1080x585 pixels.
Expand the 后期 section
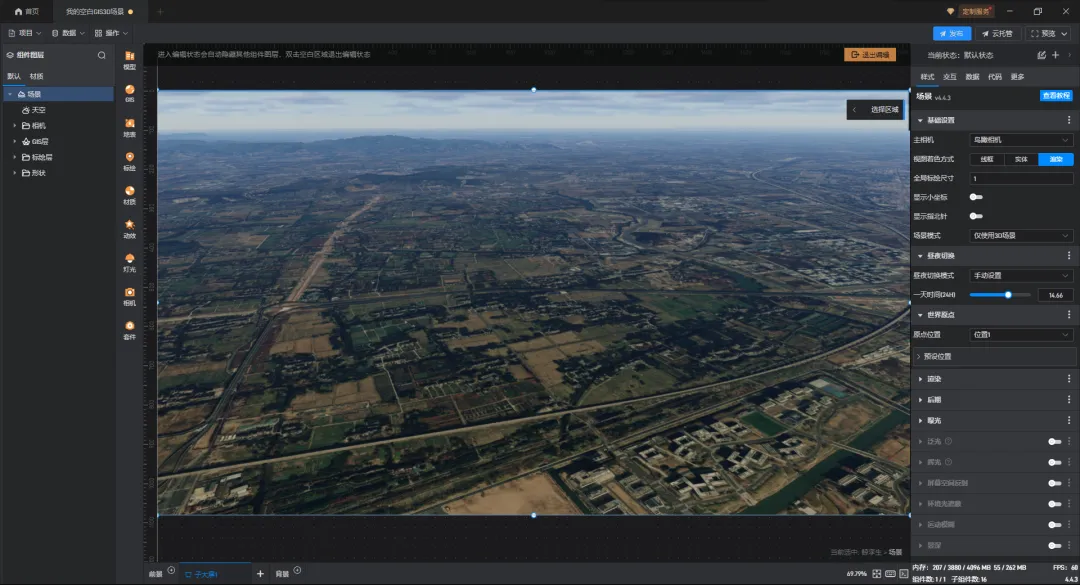921,400
